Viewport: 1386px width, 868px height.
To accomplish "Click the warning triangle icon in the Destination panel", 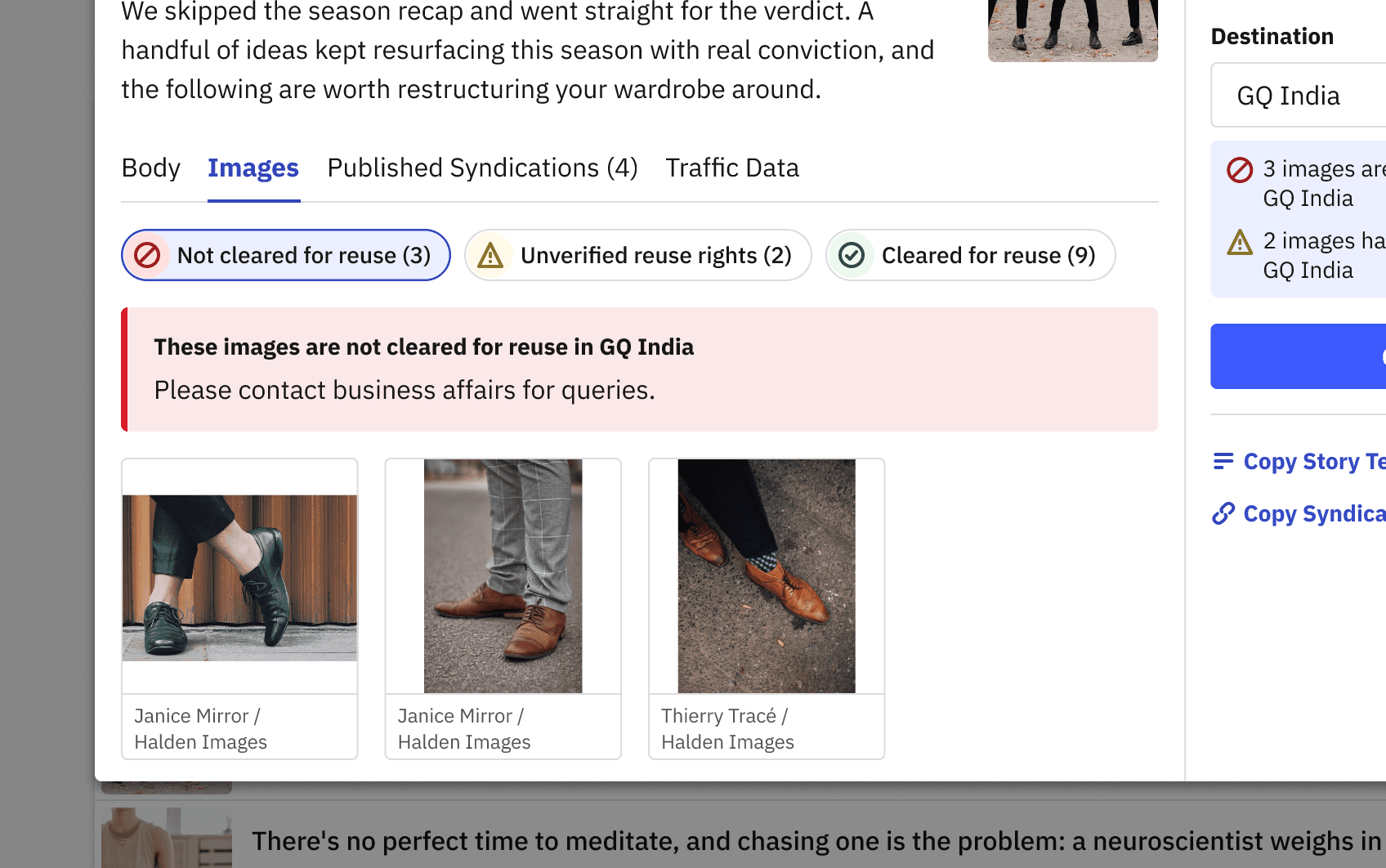I will pyautogui.click(x=1240, y=242).
